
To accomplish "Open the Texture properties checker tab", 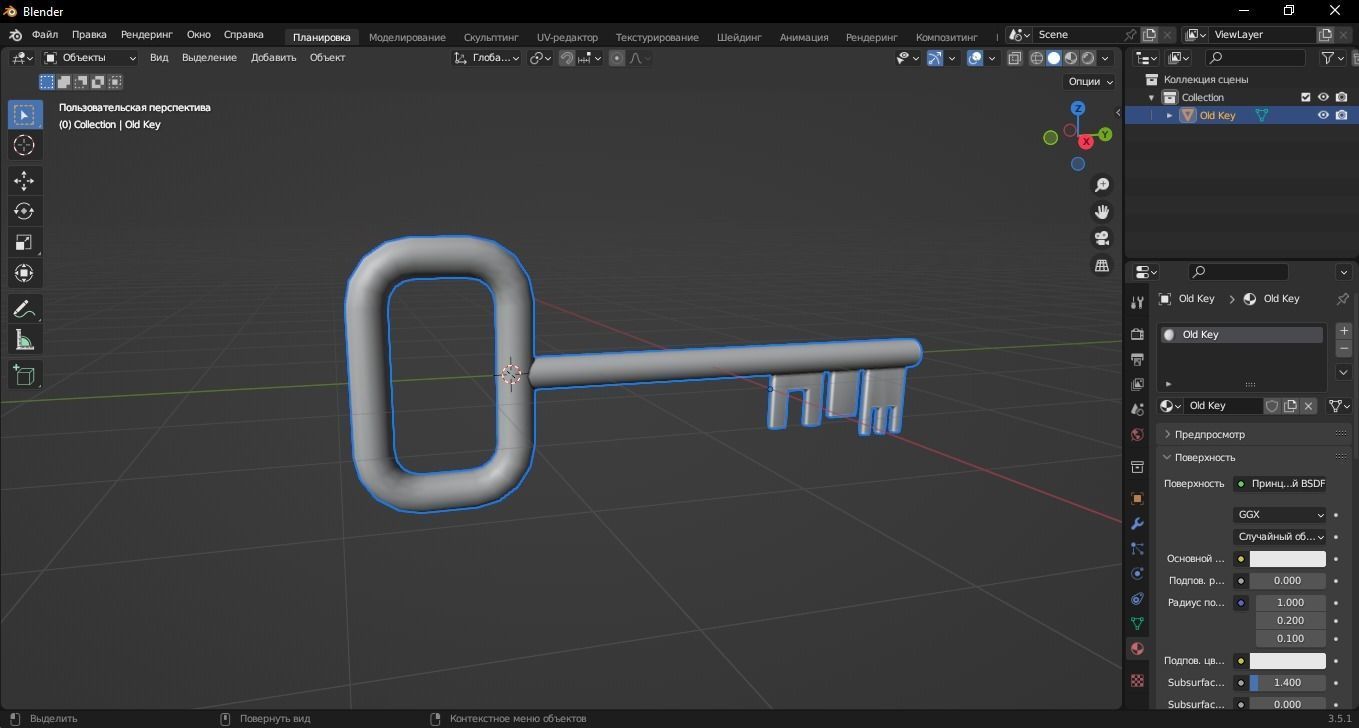I will click(1137, 680).
